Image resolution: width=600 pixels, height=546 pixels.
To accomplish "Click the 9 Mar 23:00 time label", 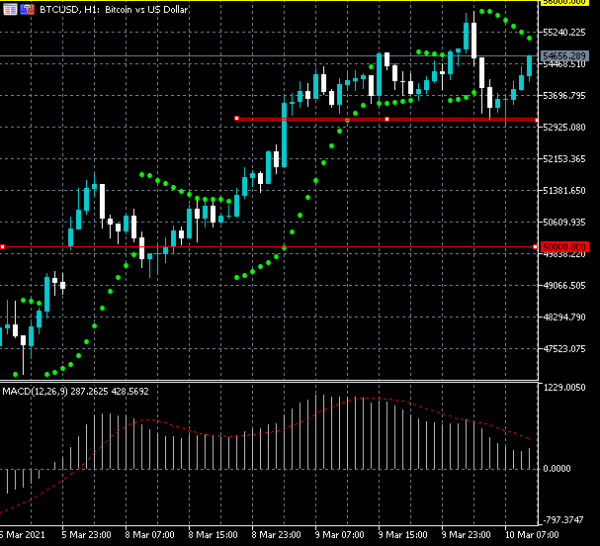I will (x=466, y=535).
